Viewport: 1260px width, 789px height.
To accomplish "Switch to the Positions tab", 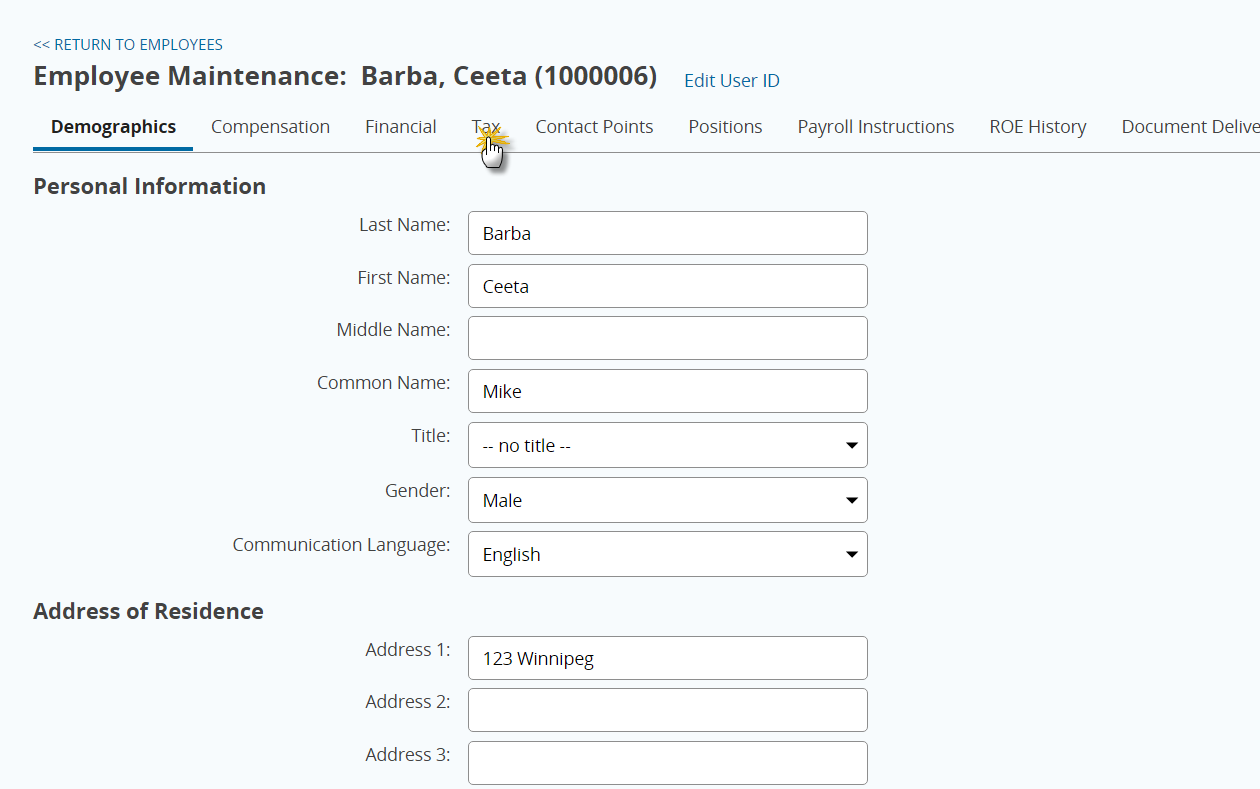I will 725,127.
